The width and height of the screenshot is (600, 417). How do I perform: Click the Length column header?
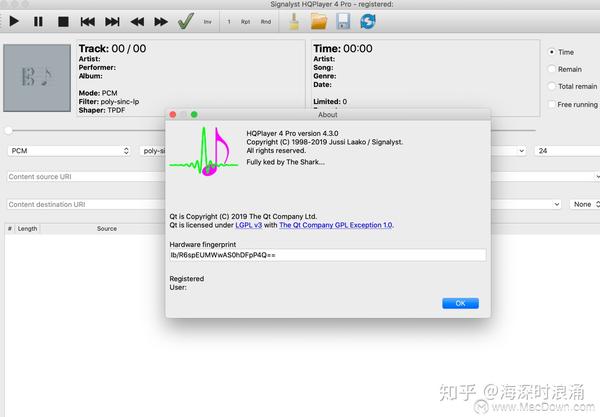(28, 228)
